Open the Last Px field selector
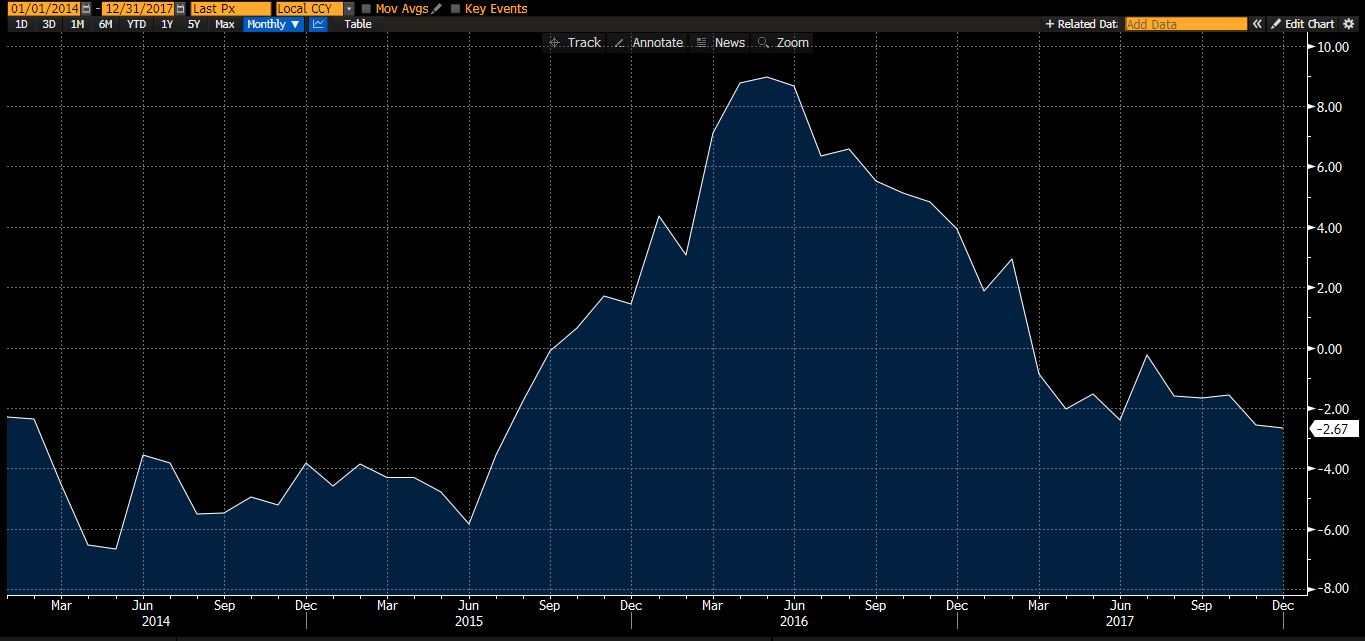 [x=230, y=9]
